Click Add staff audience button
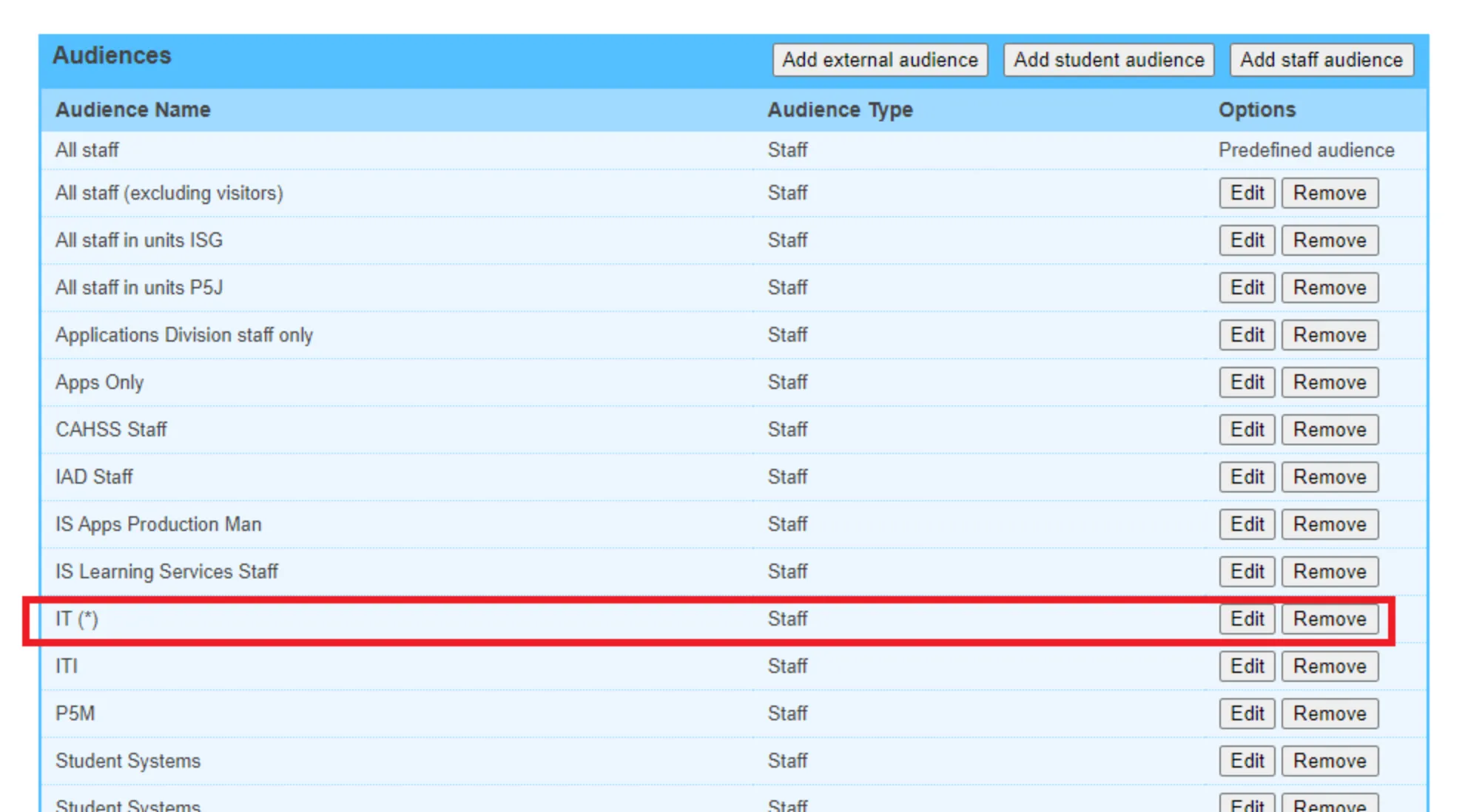 pos(1321,60)
